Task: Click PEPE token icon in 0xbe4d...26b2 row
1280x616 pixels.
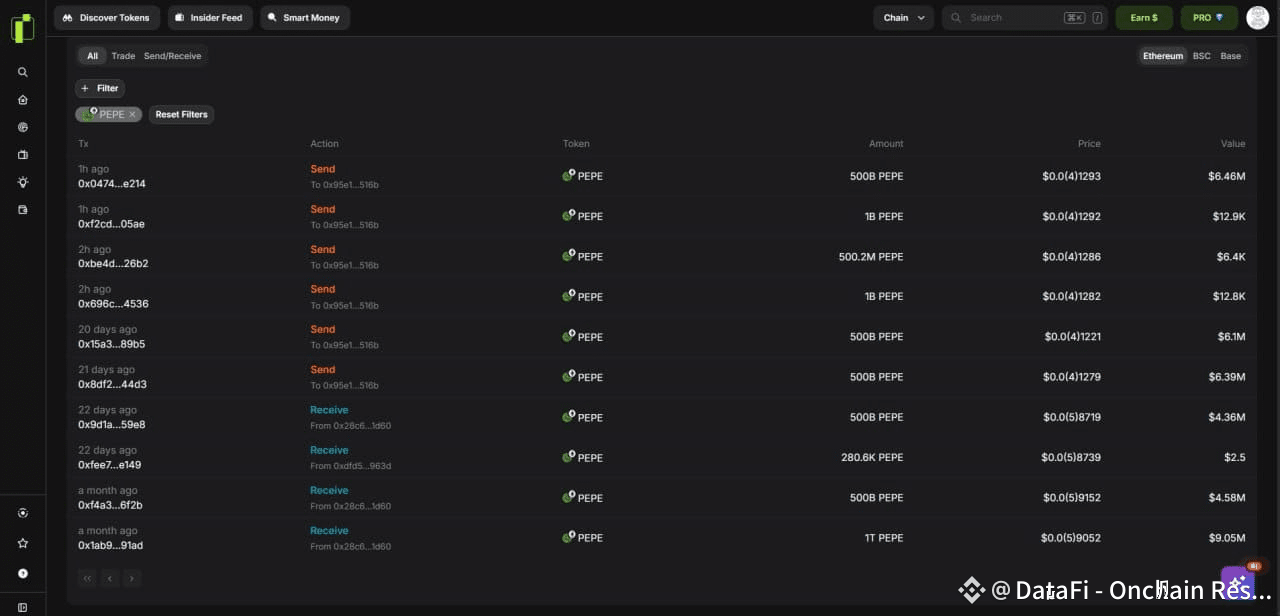Action: pyautogui.click(x=568, y=256)
